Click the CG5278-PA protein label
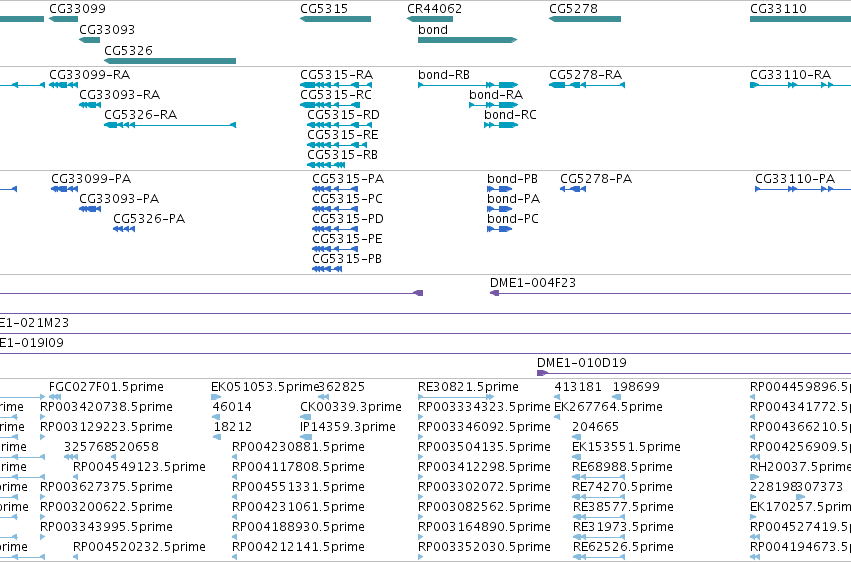 pos(596,179)
